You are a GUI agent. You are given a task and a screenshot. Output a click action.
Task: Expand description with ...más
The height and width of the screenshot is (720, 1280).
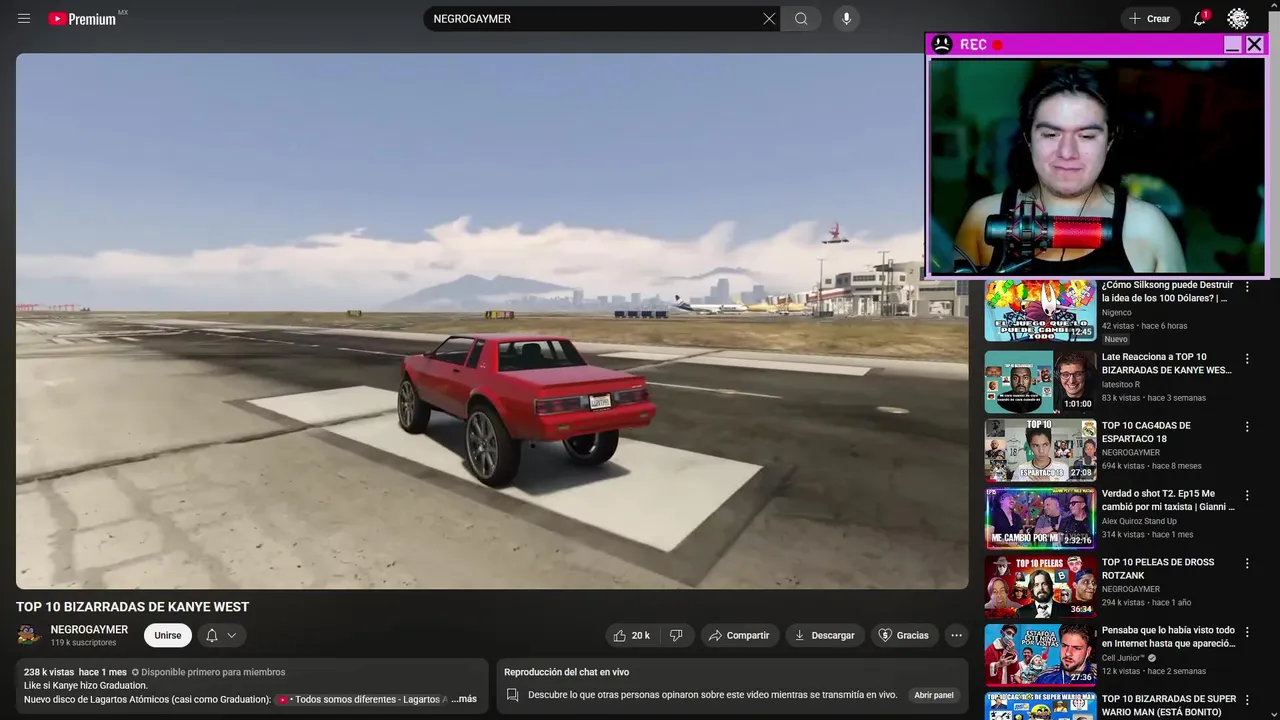point(464,699)
